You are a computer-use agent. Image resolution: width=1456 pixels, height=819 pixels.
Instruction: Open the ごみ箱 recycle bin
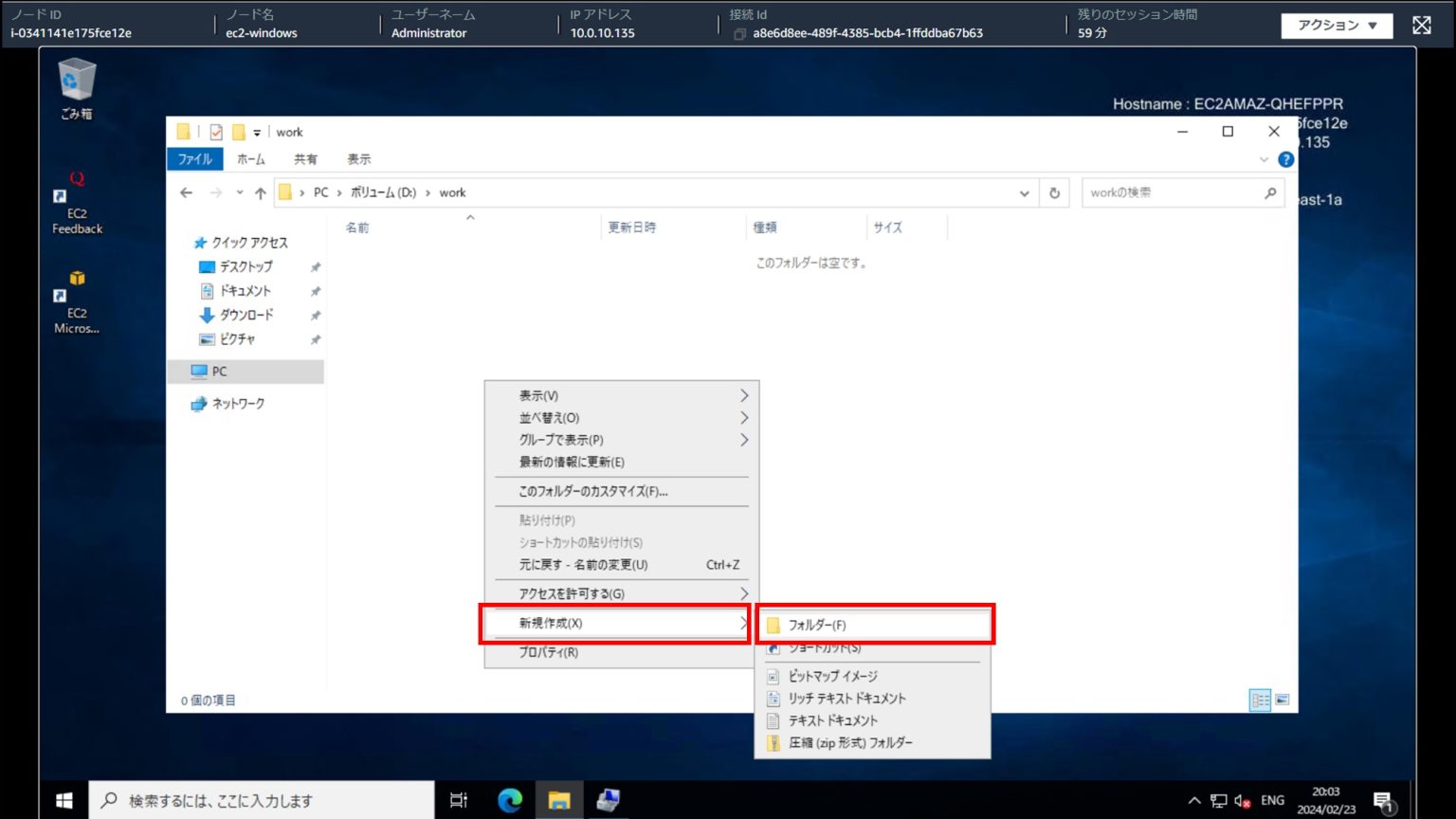pos(74,85)
